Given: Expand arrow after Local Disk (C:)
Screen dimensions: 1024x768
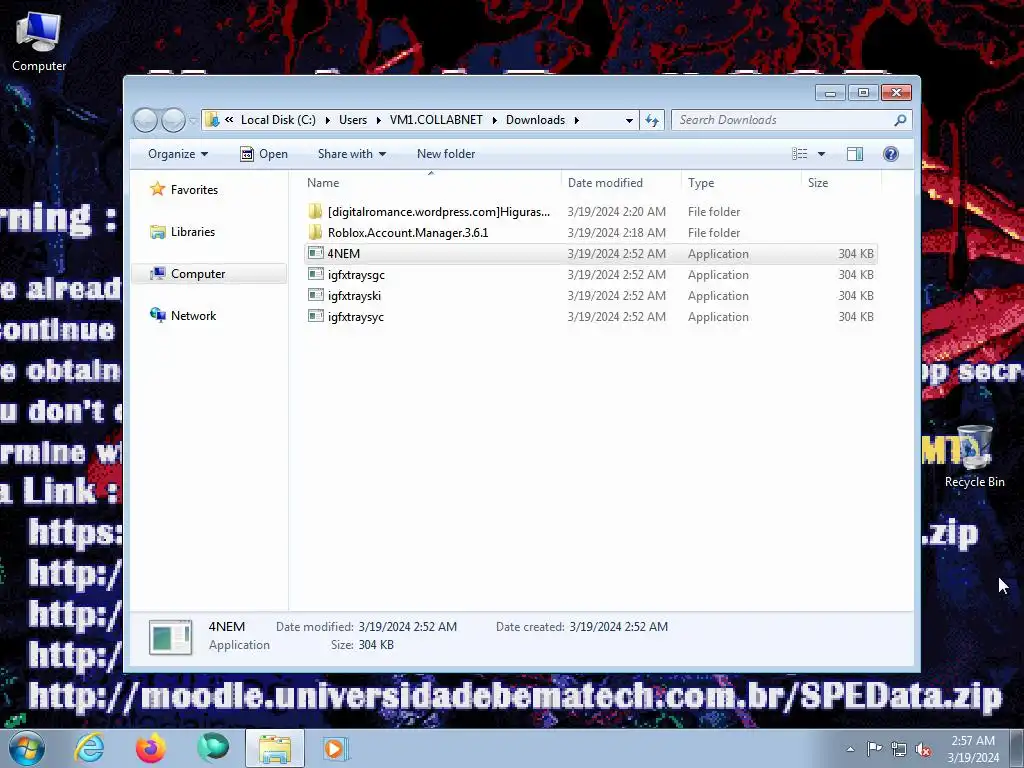Looking at the screenshot, I should (x=328, y=120).
